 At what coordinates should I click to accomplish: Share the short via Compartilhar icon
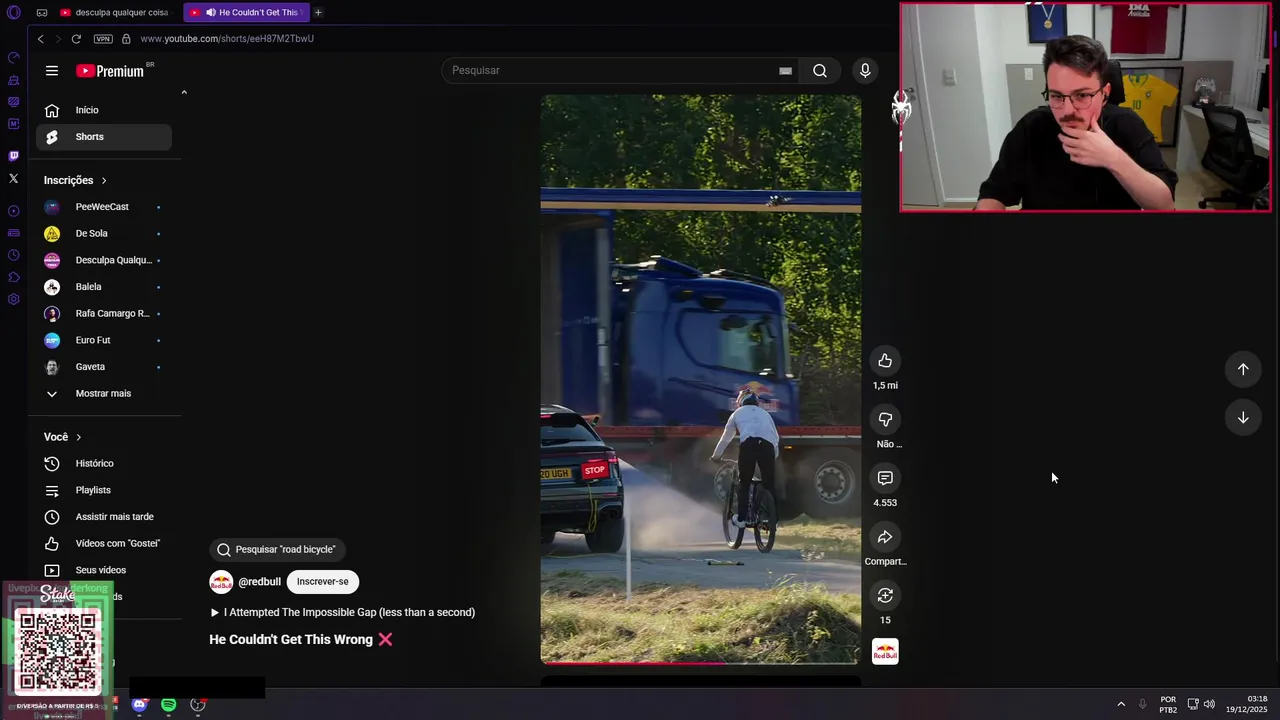[885, 537]
